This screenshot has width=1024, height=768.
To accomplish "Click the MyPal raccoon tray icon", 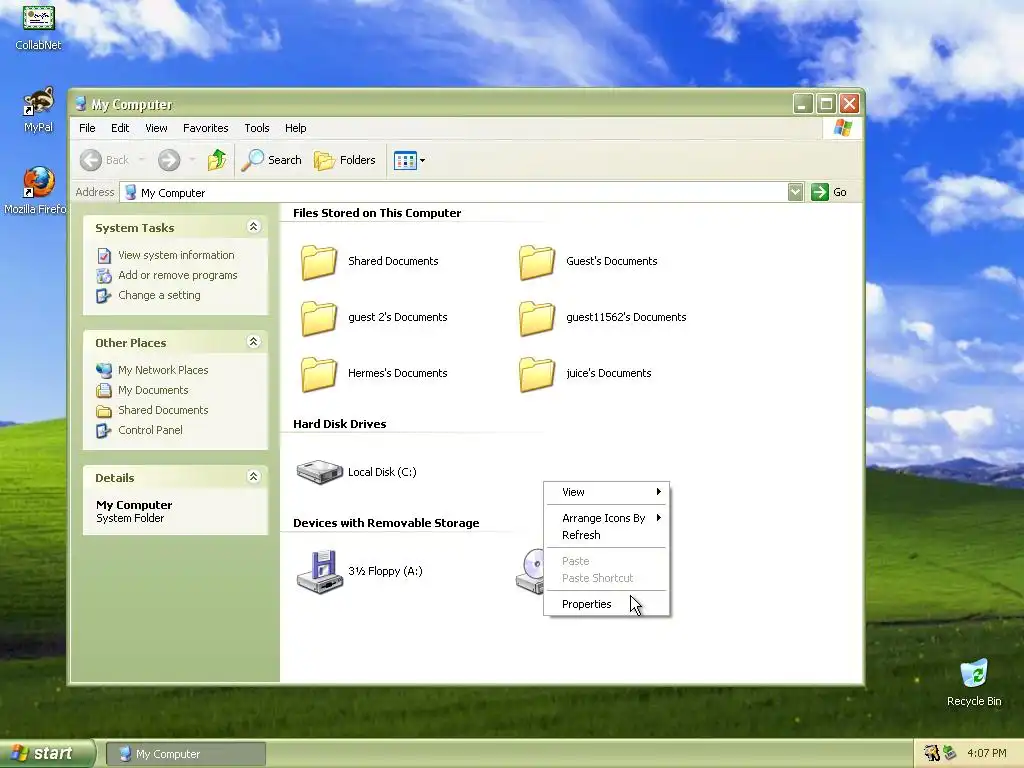I will tap(931, 754).
